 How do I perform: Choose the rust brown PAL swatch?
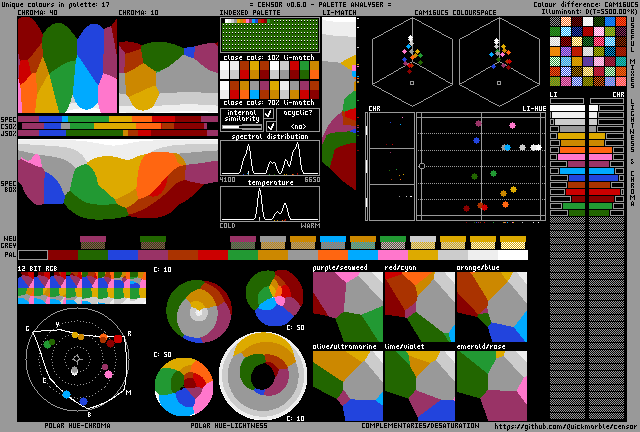[x=183, y=255]
